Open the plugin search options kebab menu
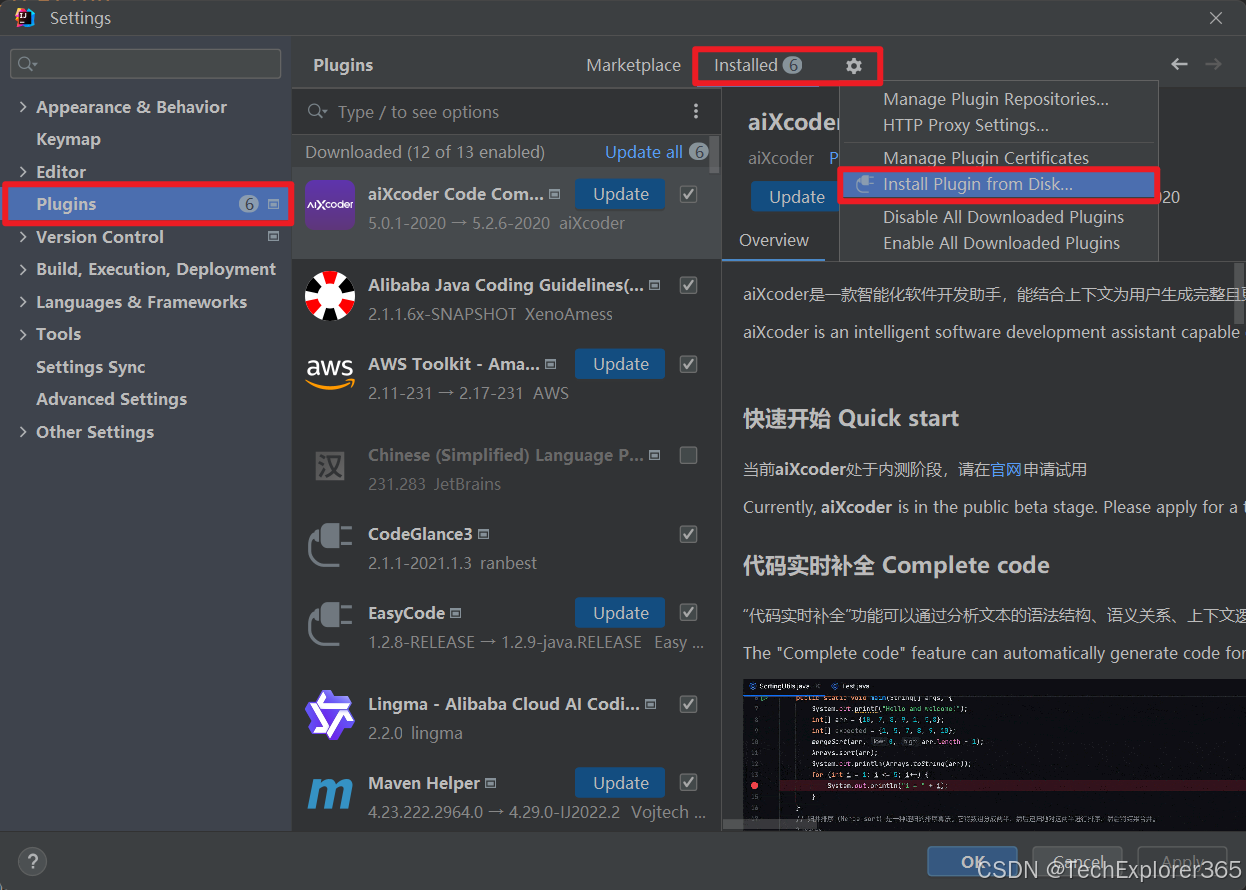 click(x=697, y=111)
